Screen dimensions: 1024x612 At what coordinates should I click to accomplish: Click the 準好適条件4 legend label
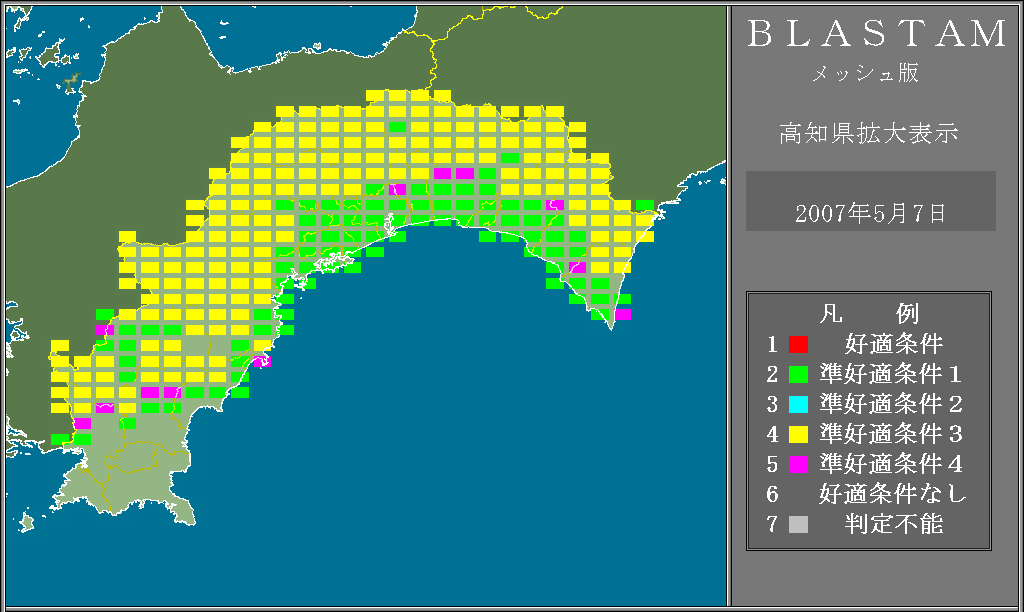891,464
